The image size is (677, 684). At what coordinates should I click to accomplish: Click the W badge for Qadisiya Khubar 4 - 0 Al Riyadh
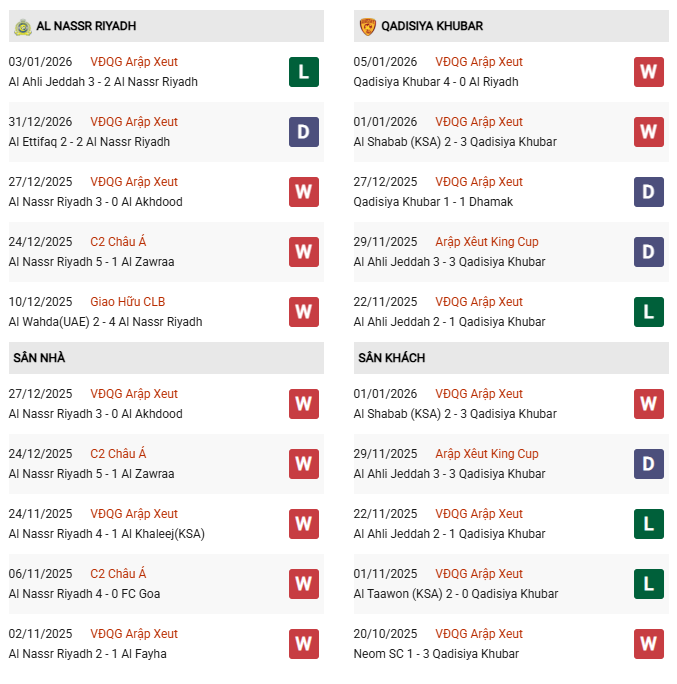tap(649, 72)
